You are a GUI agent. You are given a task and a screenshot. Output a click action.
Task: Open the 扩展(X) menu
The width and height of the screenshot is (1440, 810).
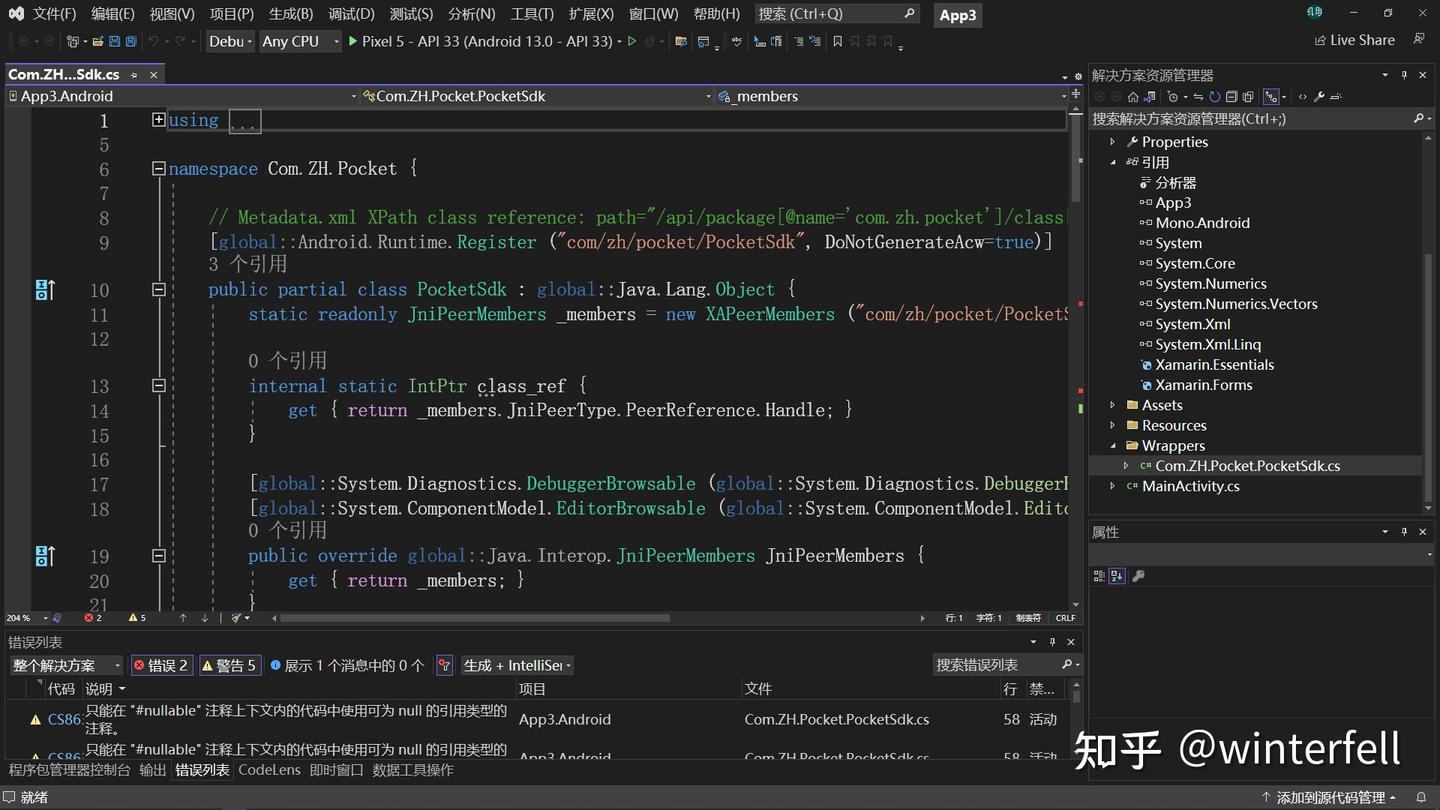point(591,14)
